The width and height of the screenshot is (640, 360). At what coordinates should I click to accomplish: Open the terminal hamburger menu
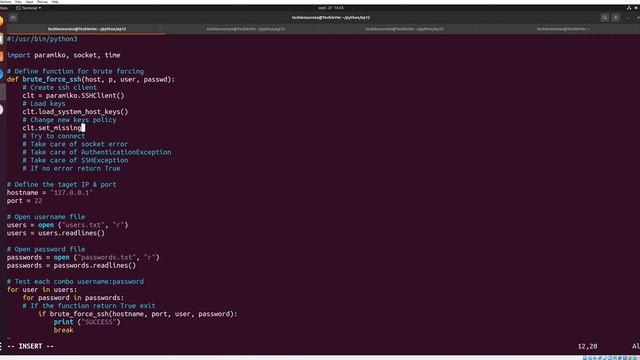point(616,18)
